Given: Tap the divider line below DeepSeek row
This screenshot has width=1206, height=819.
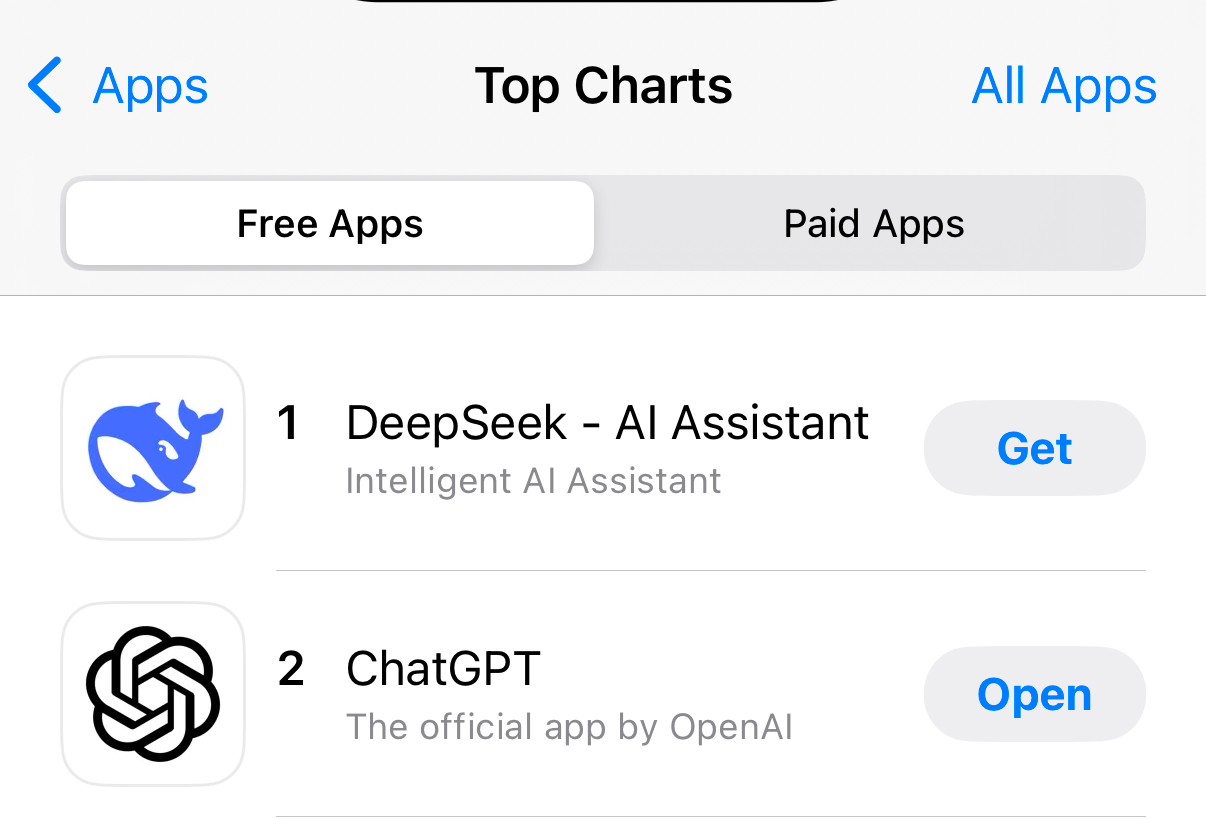Looking at the screenshot, I should click(710, 571).
